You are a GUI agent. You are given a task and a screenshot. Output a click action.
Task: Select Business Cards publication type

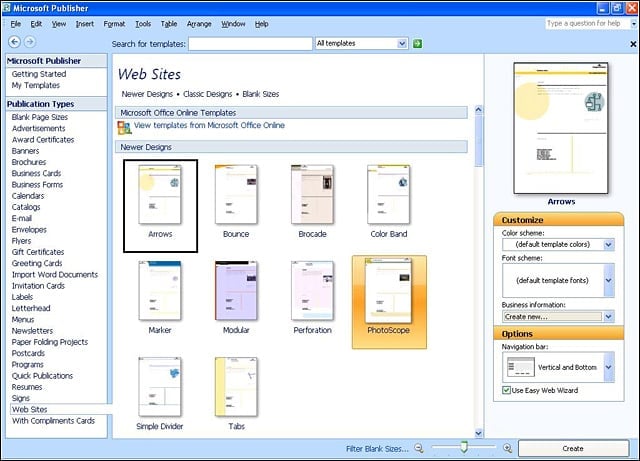pyautogui.click(x=36, y=174)
